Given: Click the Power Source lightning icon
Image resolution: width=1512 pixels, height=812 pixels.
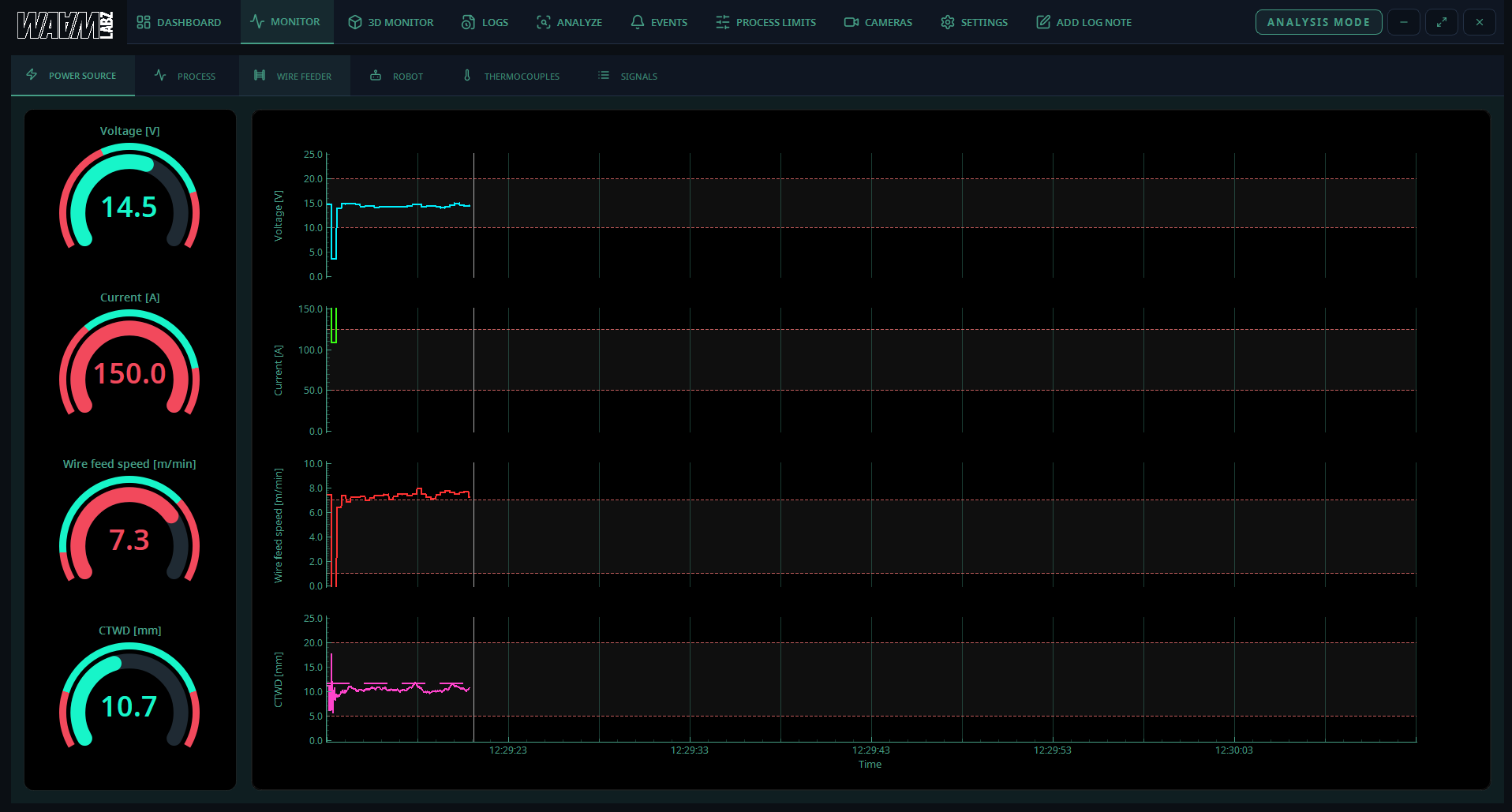Looking at the screenshot, I should (x=32, y=75).
